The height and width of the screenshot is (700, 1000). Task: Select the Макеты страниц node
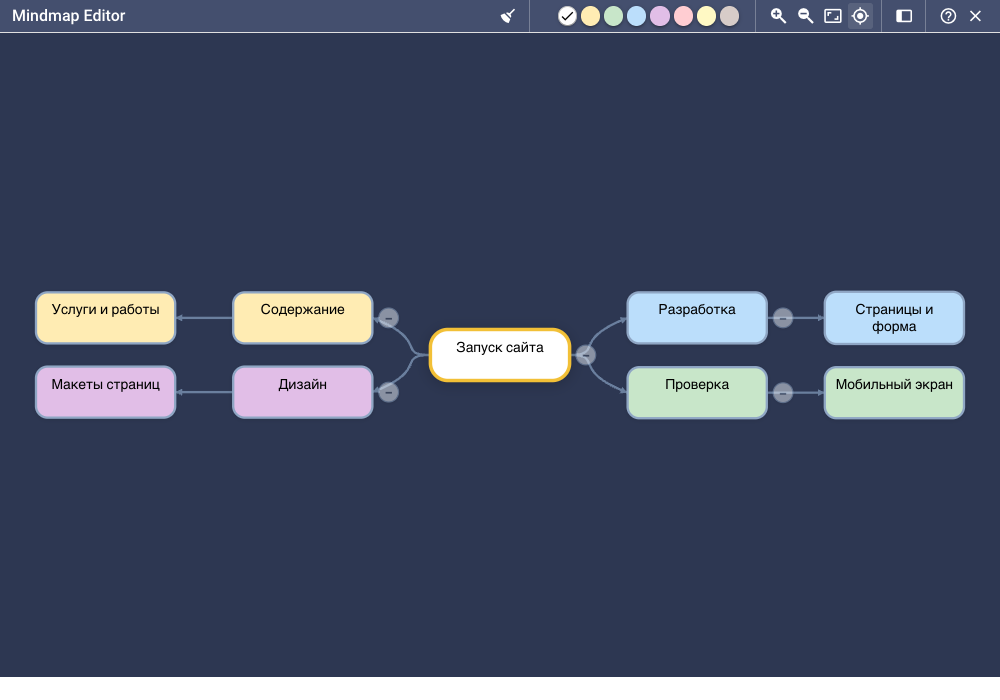(x=105, y=392)
